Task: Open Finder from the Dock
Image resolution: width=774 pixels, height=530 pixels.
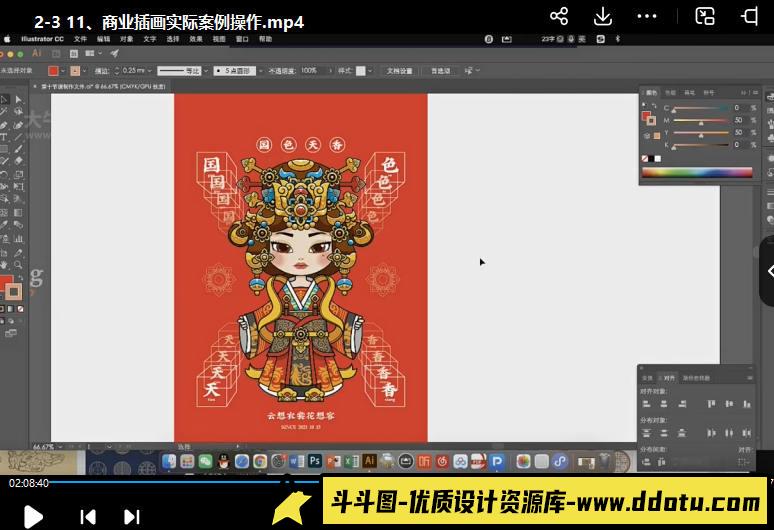Action: click(169, 461)
